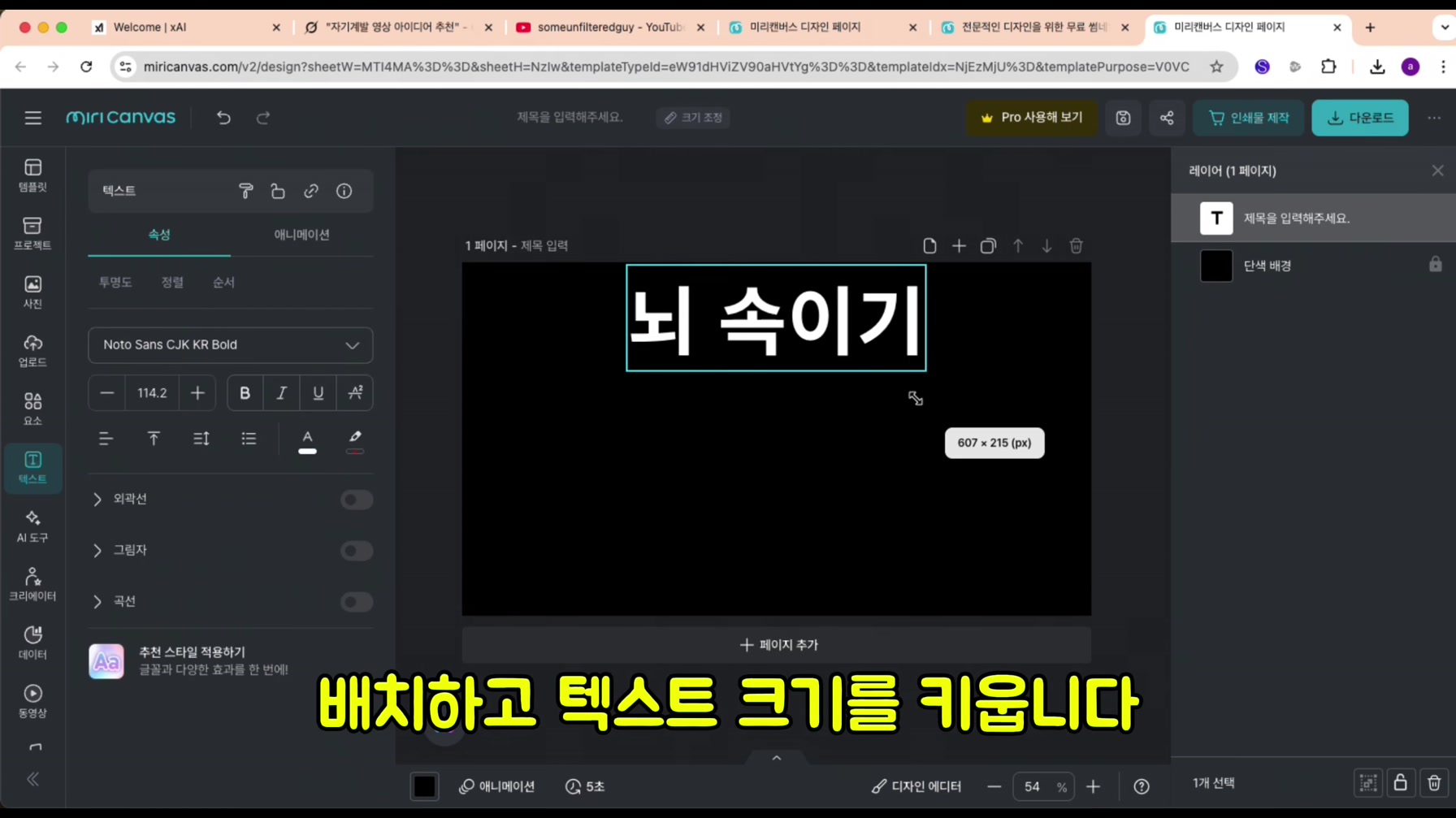
Task: Open the hamburger main menu
Action: tap(32, 118)
